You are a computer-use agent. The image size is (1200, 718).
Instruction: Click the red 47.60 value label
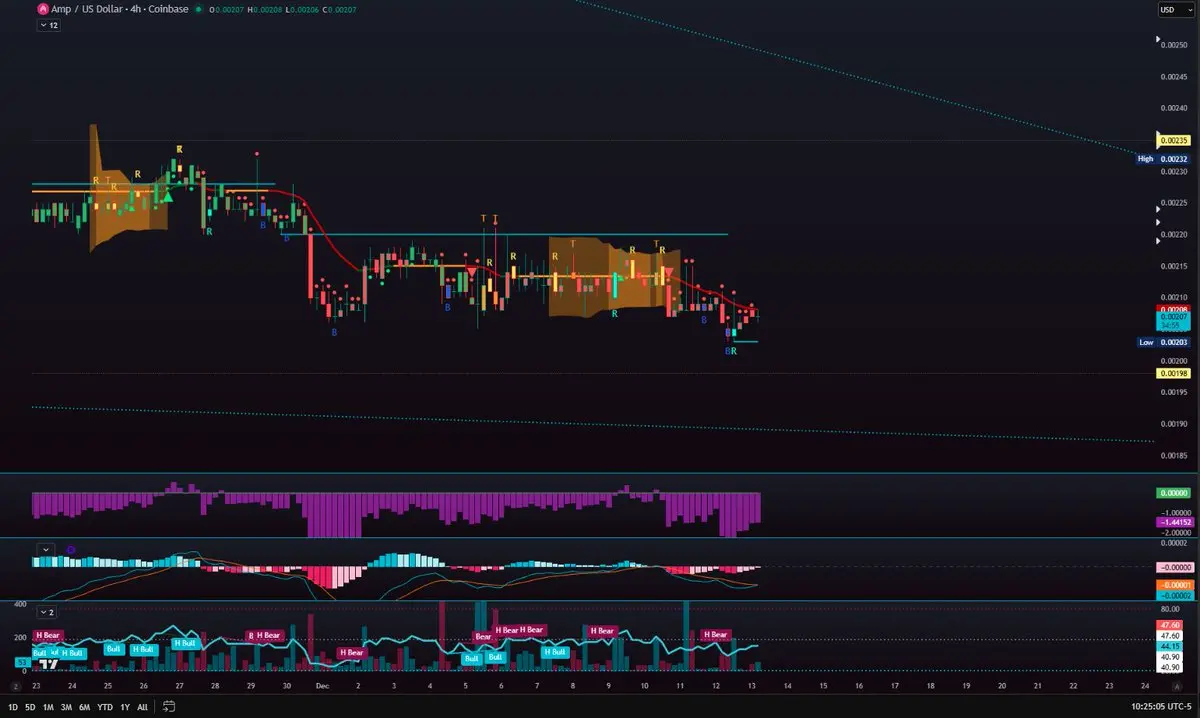tap(1170, 624)
